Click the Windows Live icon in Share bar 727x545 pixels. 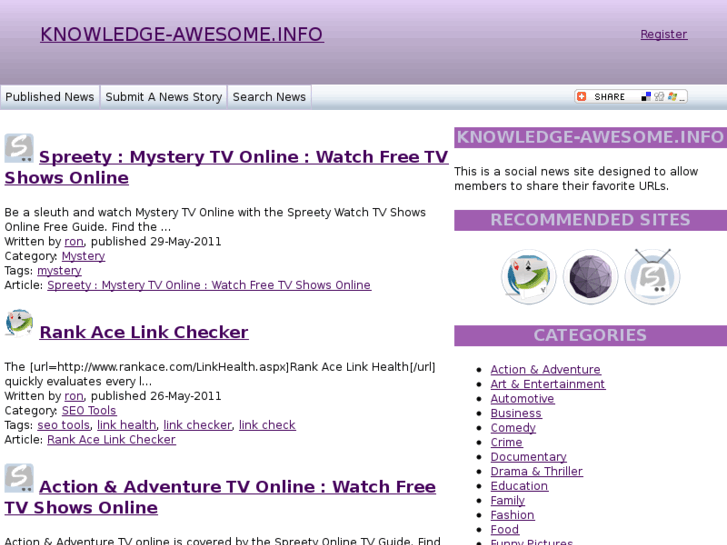pyautogui.click(x=672, y=96)
